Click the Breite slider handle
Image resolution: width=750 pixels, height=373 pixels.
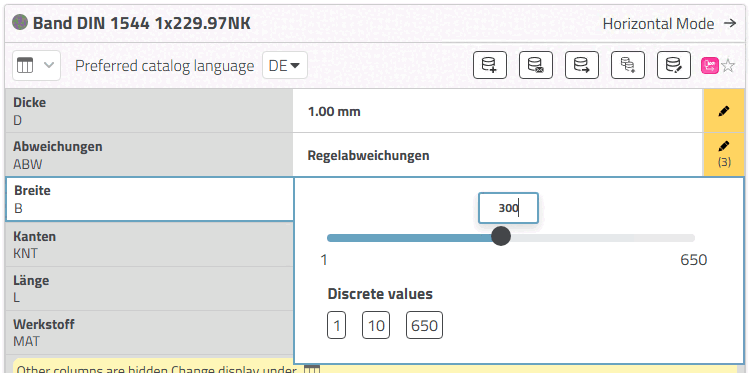(501, 236)
